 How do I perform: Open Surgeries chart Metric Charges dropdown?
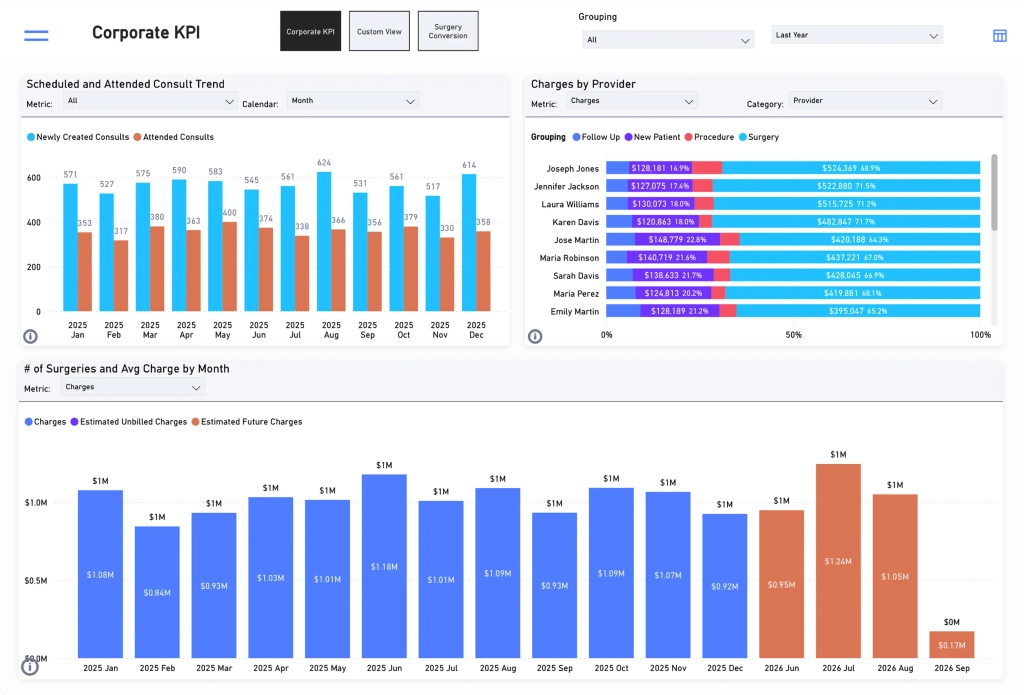[133, 387]
